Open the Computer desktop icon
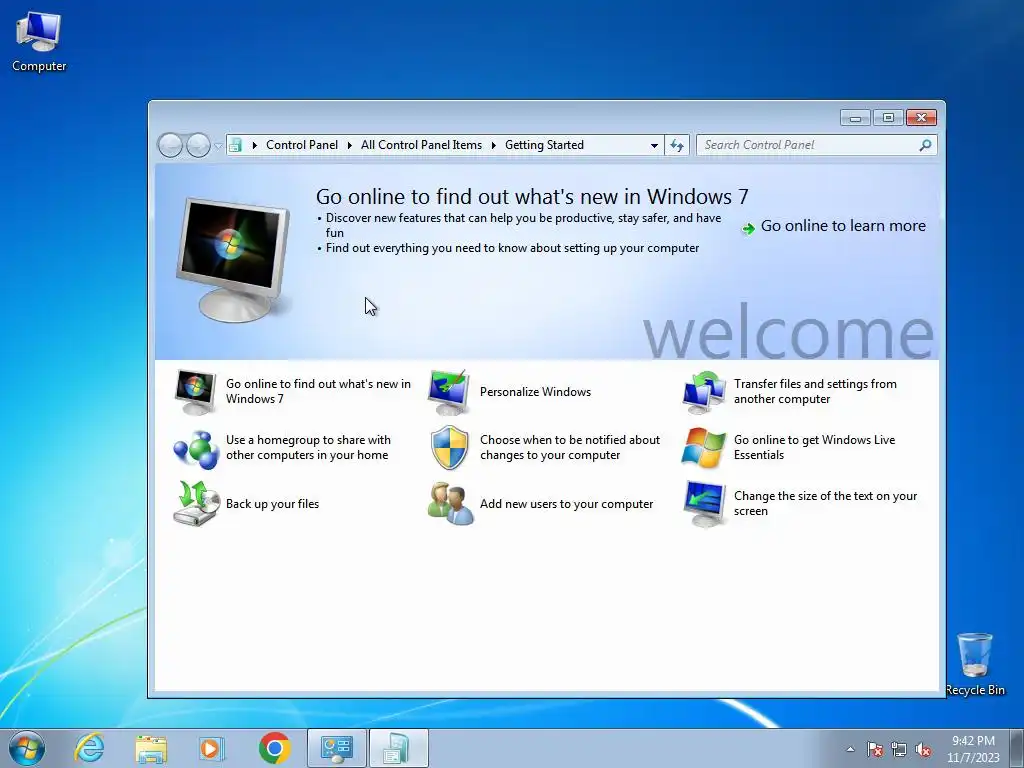1024x768 pixels. point(39,42)
